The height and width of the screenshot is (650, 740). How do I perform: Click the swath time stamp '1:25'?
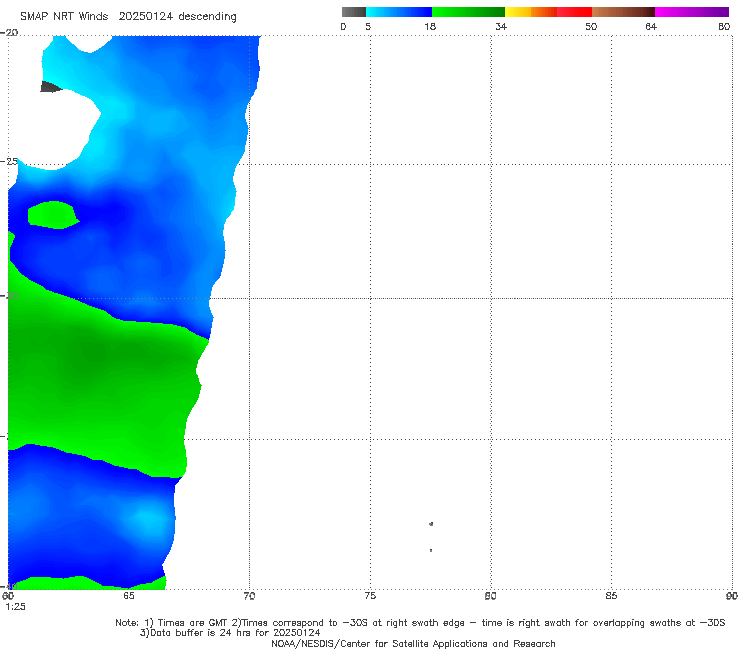[15, 607]
